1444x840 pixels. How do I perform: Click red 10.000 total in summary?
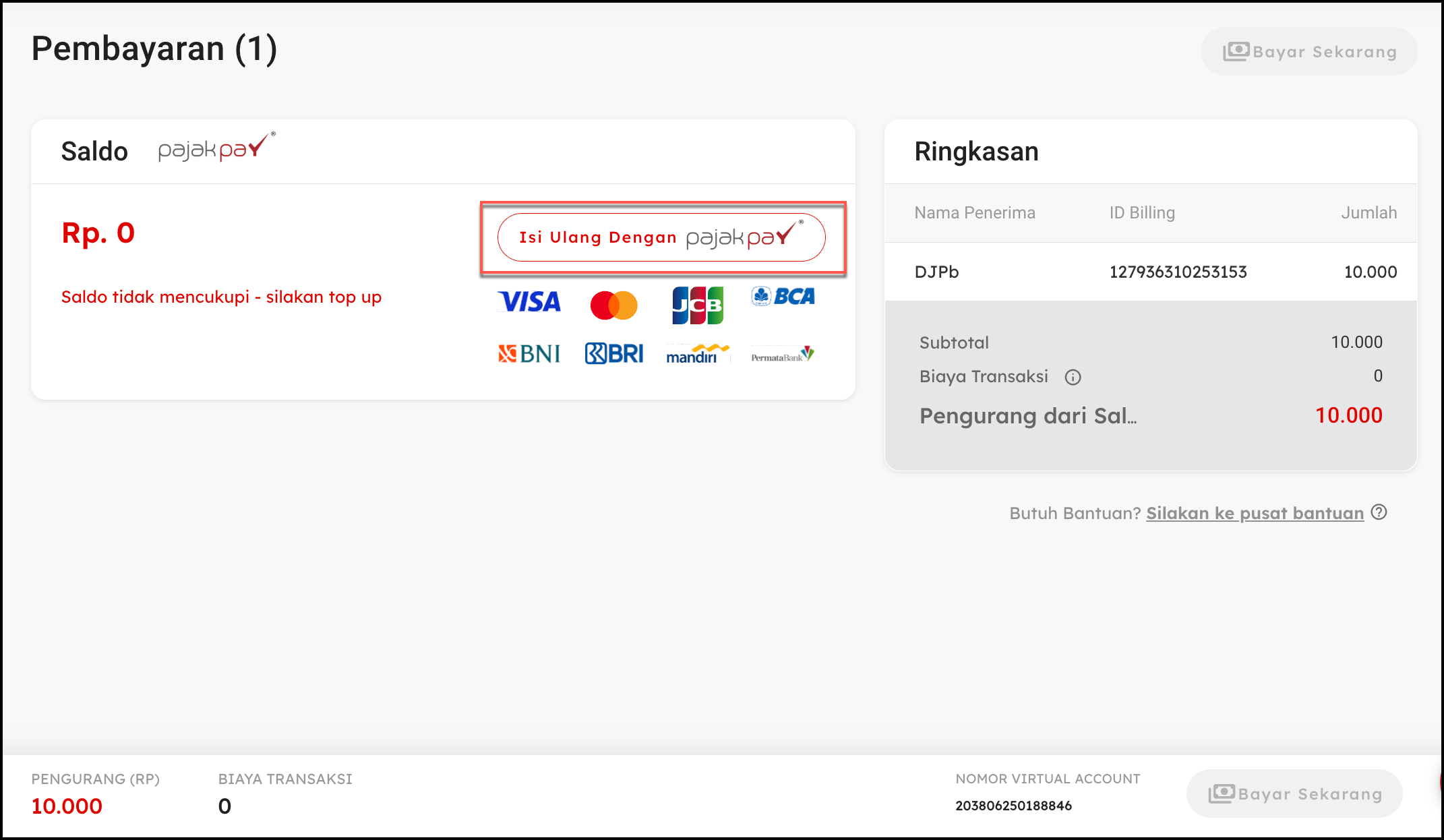coord(1349,415)
